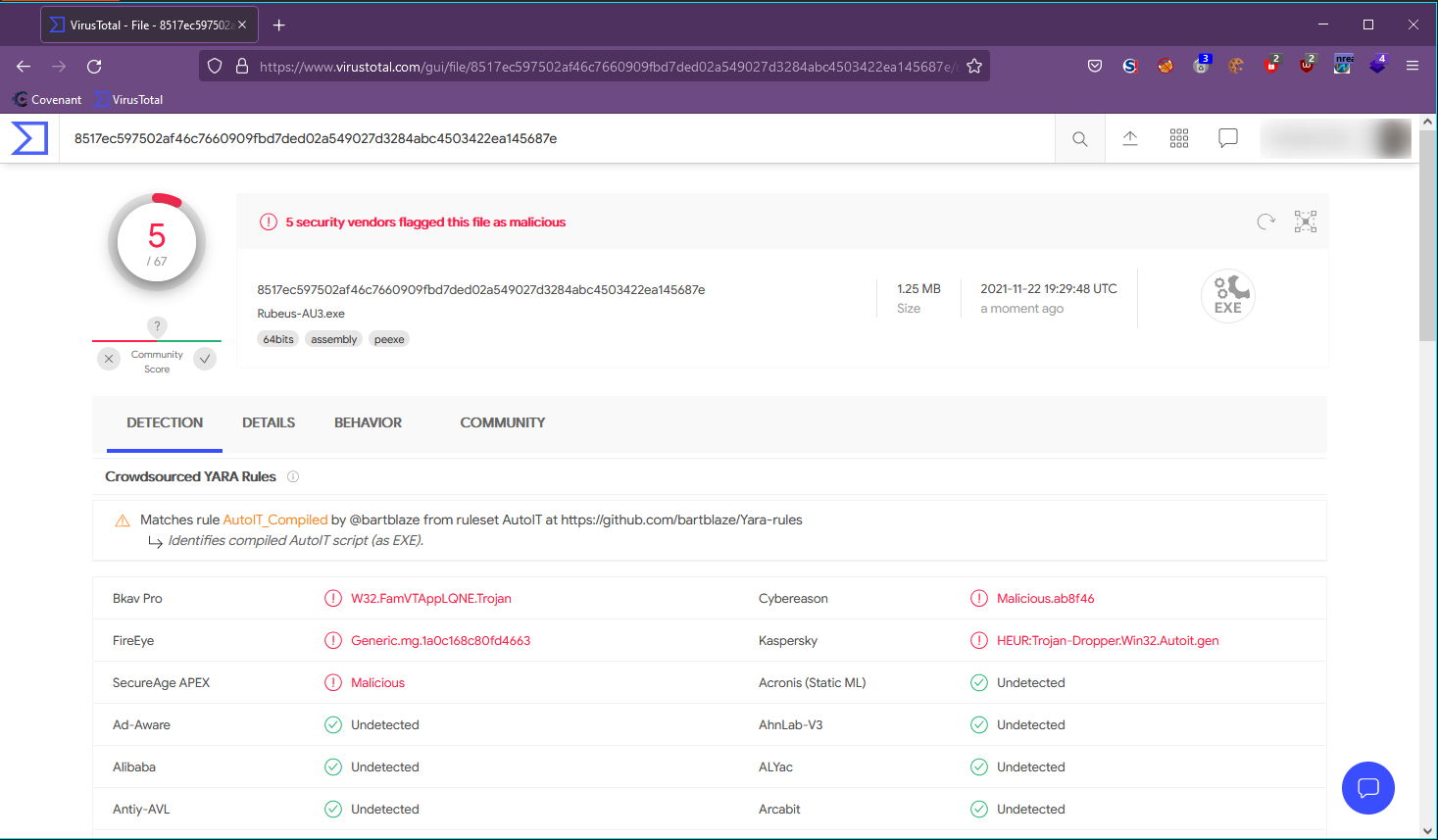Click the SecureAge APEX Malicious result

[x=378, y=682]
